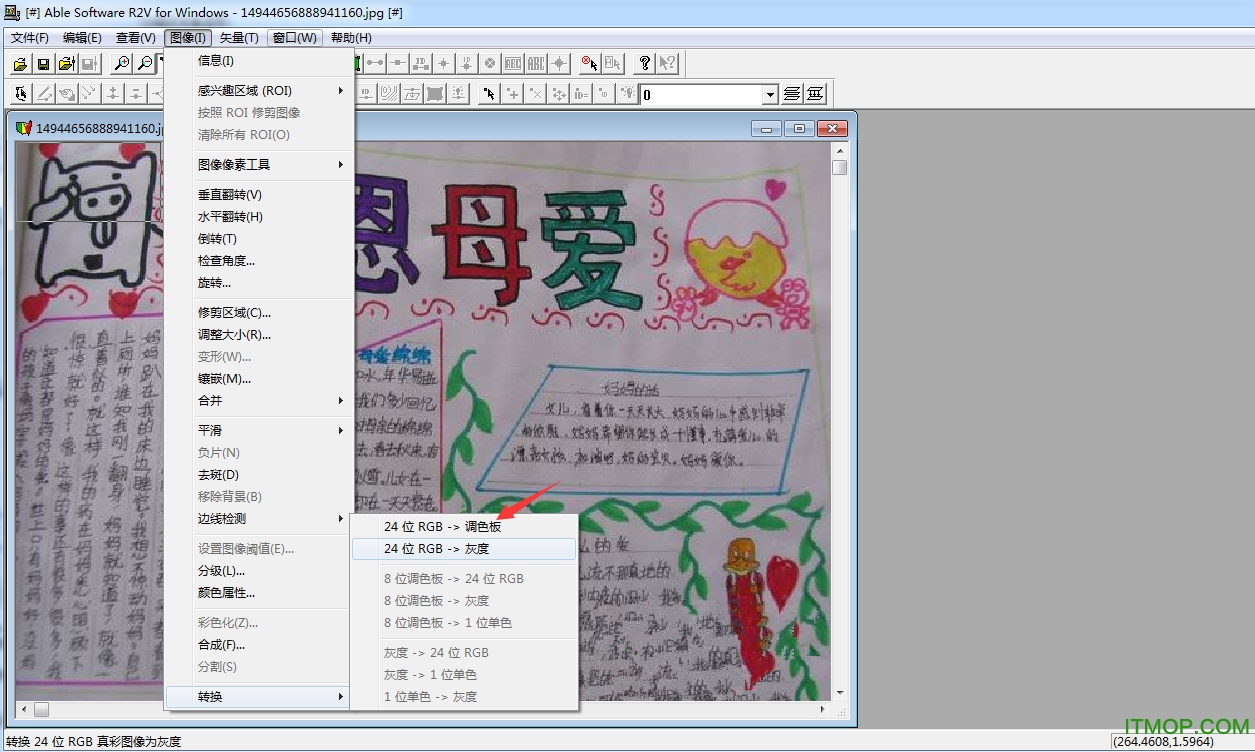
Task: Open the 帮助(H) menu
Action: pos(351,38)
